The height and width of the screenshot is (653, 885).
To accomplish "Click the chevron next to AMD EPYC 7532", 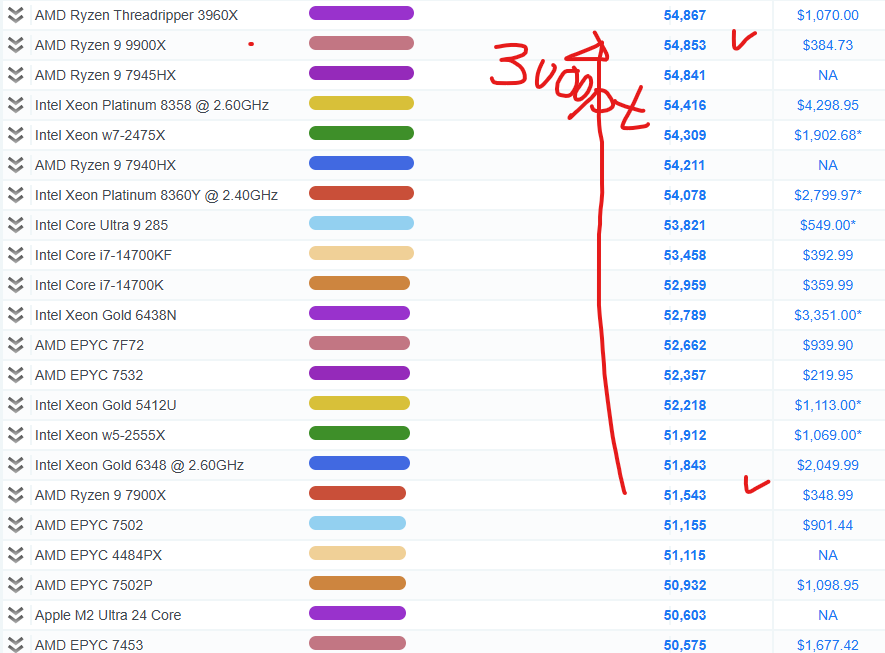I will (16, 375).
